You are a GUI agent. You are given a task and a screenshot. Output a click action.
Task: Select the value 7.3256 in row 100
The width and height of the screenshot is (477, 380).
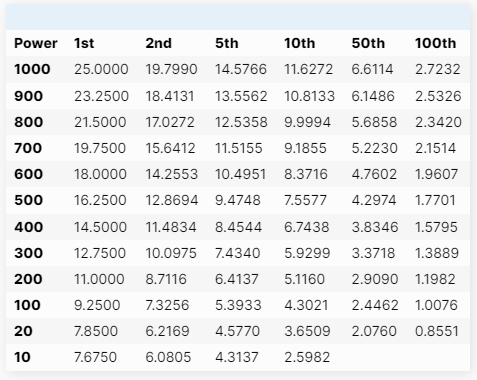[x=167, y=305]
